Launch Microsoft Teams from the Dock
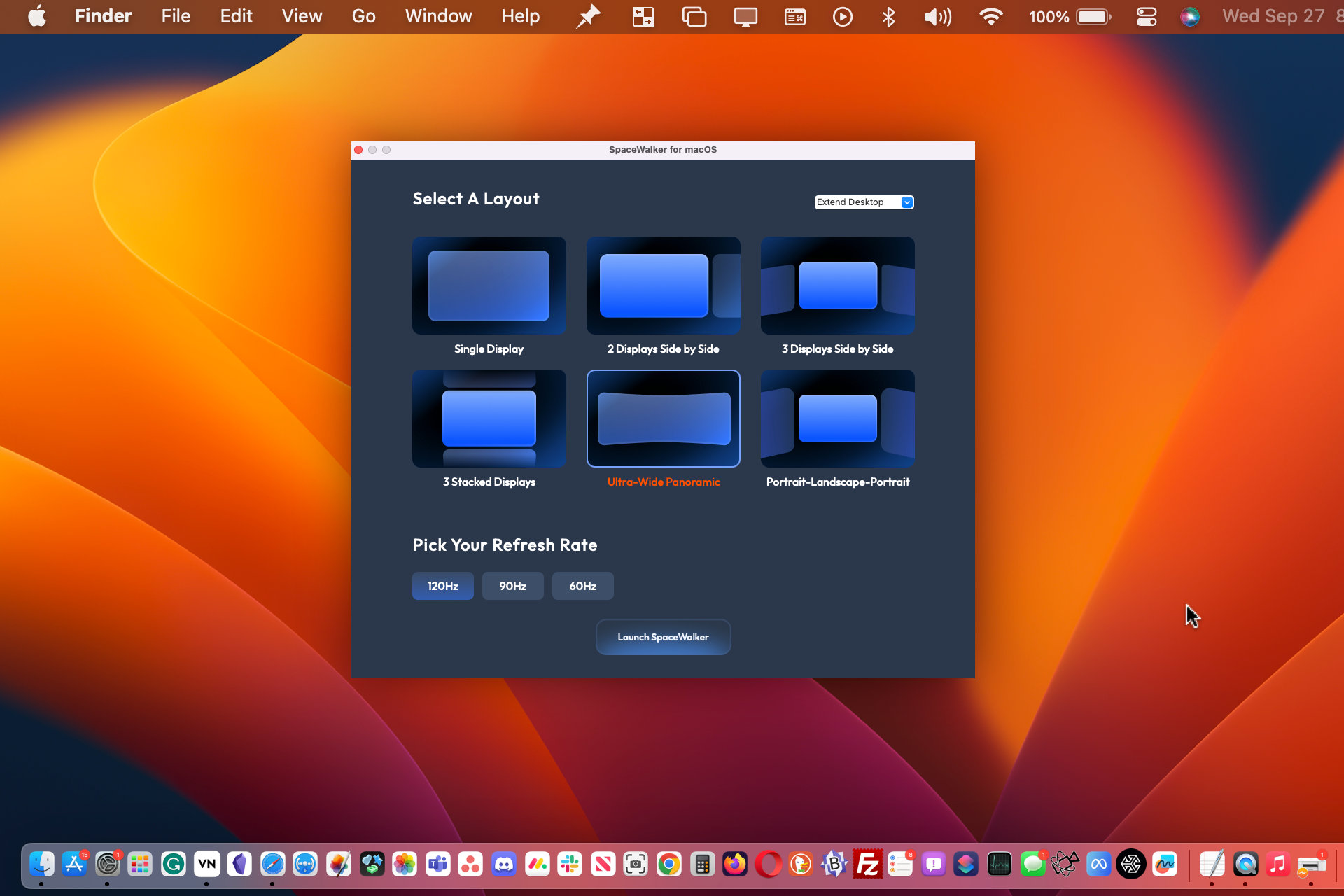Screen dimensions: 1344x896 tap(437, 864)
